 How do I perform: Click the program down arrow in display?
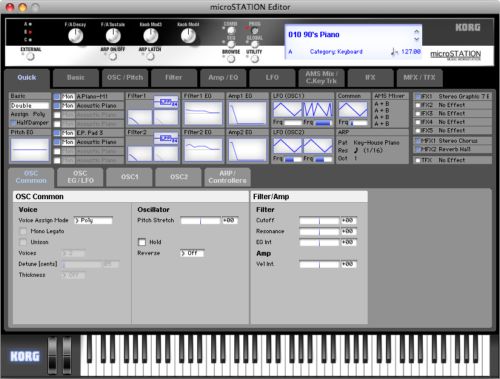[417, 39]
